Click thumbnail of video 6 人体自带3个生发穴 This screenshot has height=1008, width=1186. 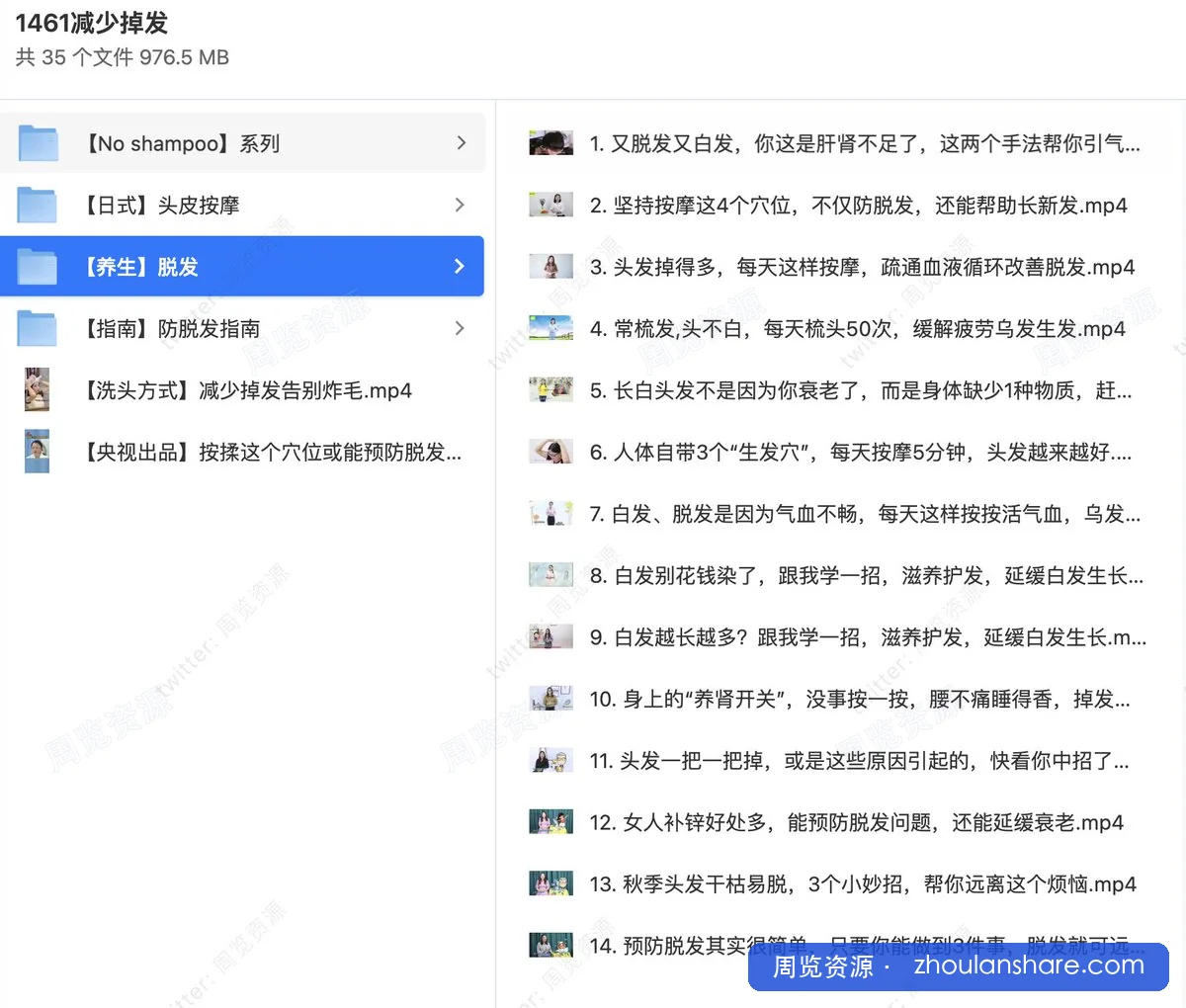[x=551, y=452]
